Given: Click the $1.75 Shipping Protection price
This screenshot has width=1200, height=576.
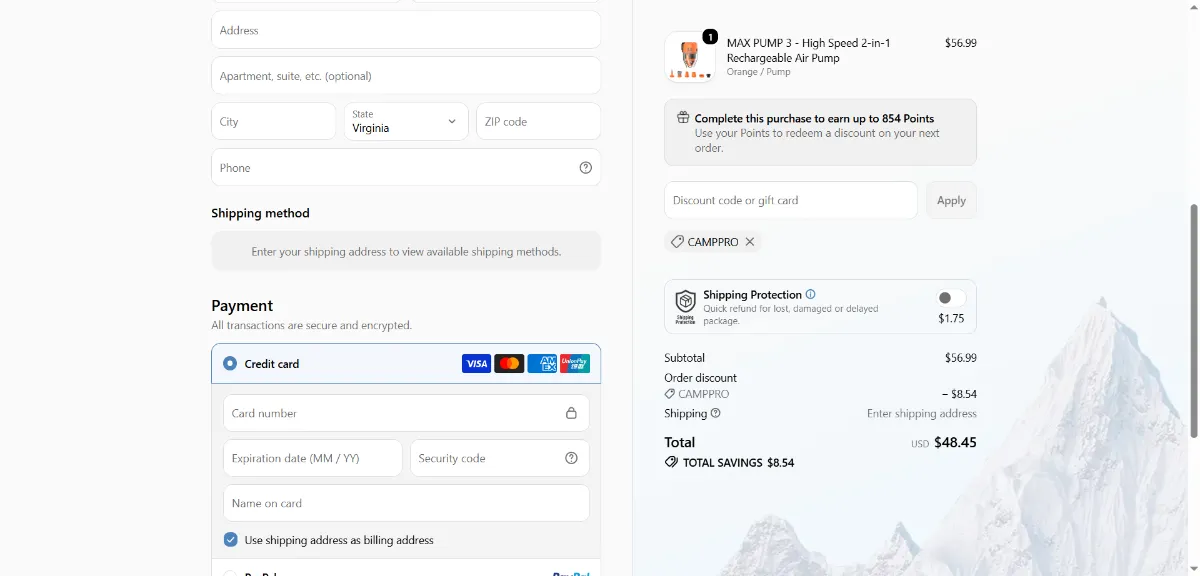Looking at the screenshot, I should pos(951,319).
